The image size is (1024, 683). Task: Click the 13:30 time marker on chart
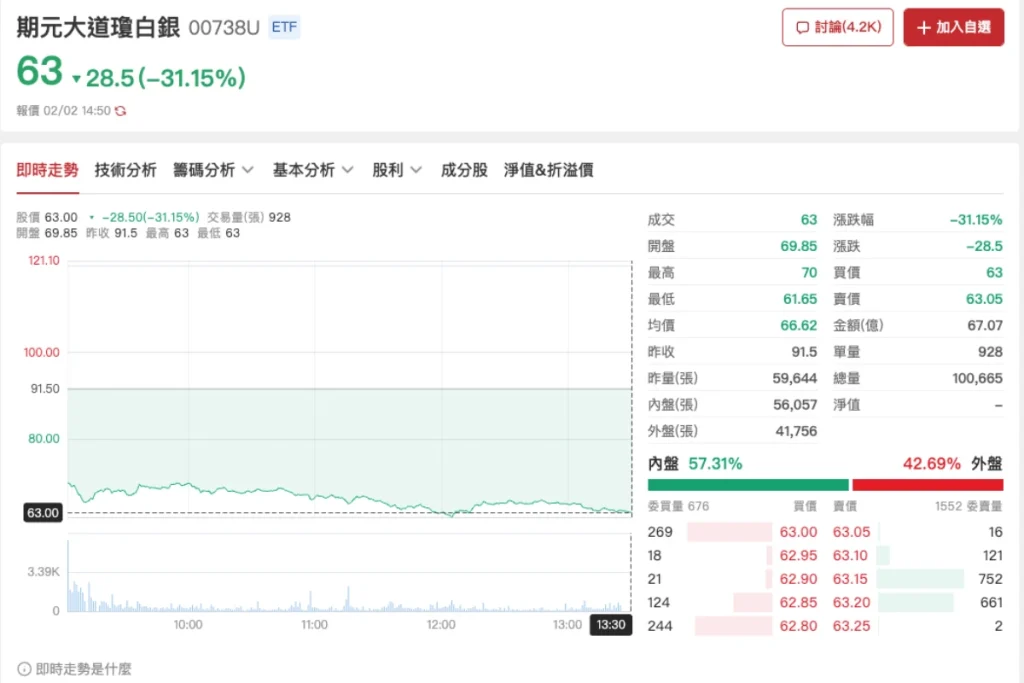pos(611,625)
